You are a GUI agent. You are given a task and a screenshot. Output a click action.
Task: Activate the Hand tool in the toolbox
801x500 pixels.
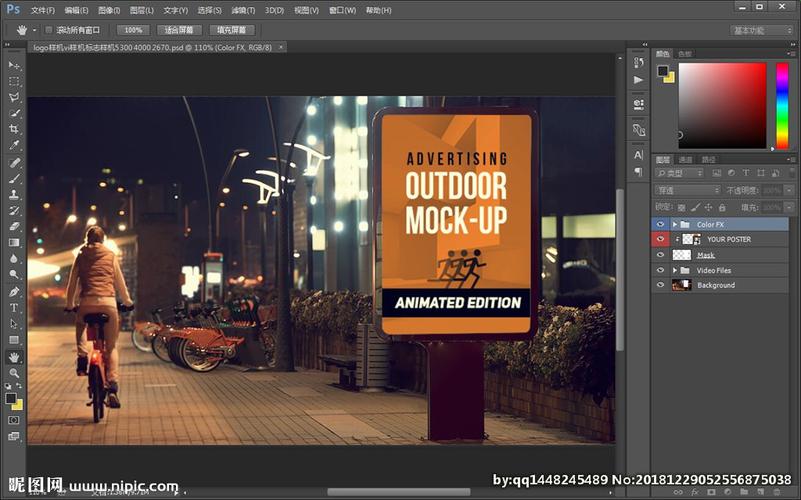14,356
